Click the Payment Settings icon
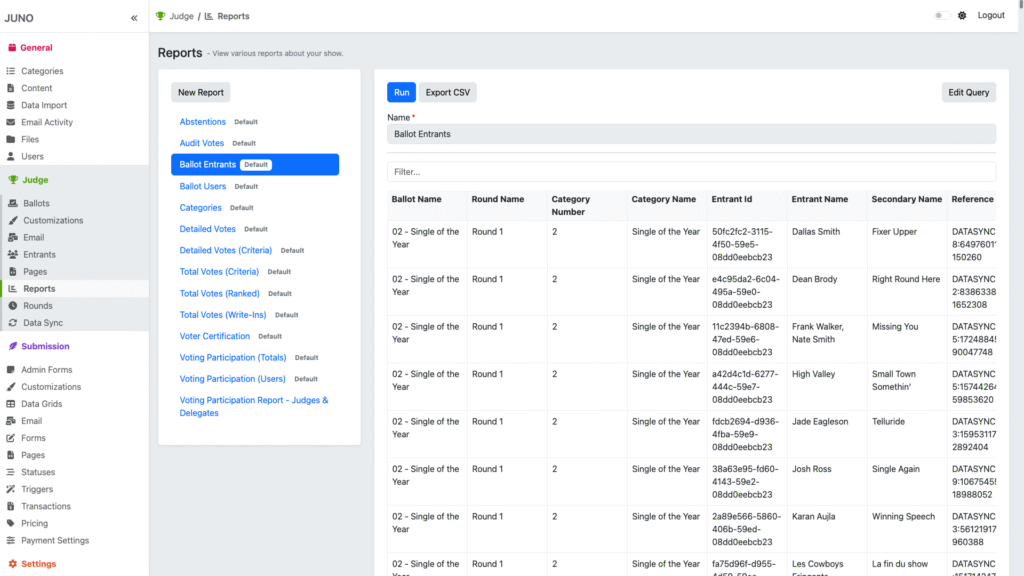The image size is (1024, 576). (x=11, y=541)
